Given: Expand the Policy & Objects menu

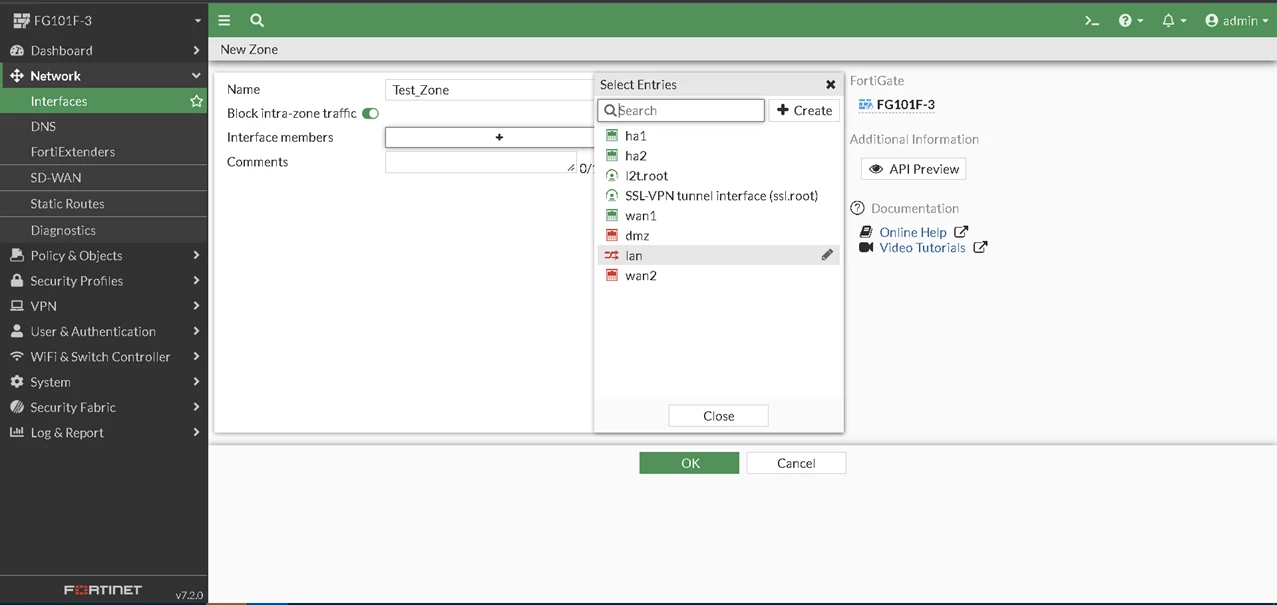Looking at the screenshot, I should tap(104, 256).
